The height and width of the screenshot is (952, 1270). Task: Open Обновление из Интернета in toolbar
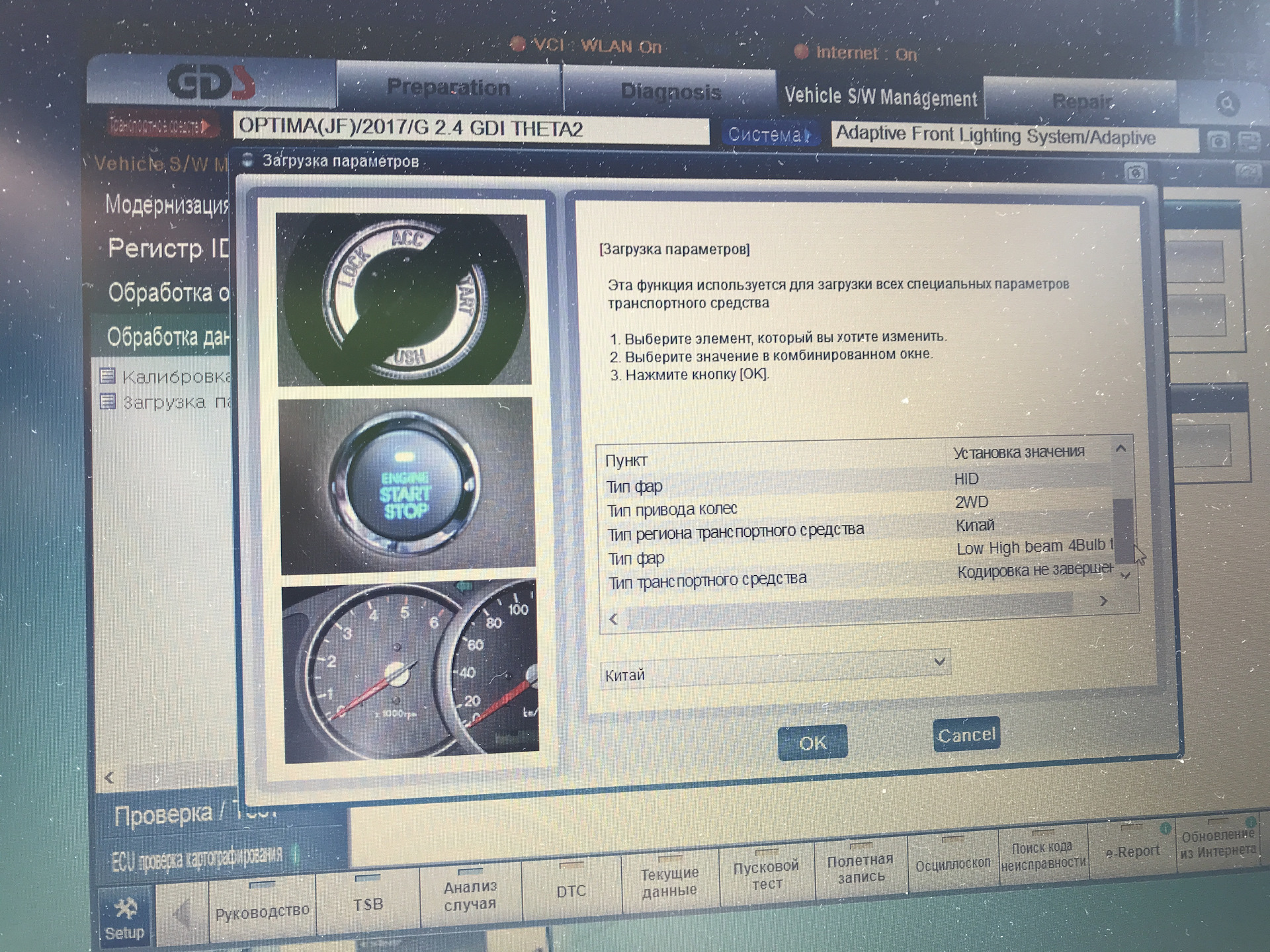click(x=1218, y=843)
